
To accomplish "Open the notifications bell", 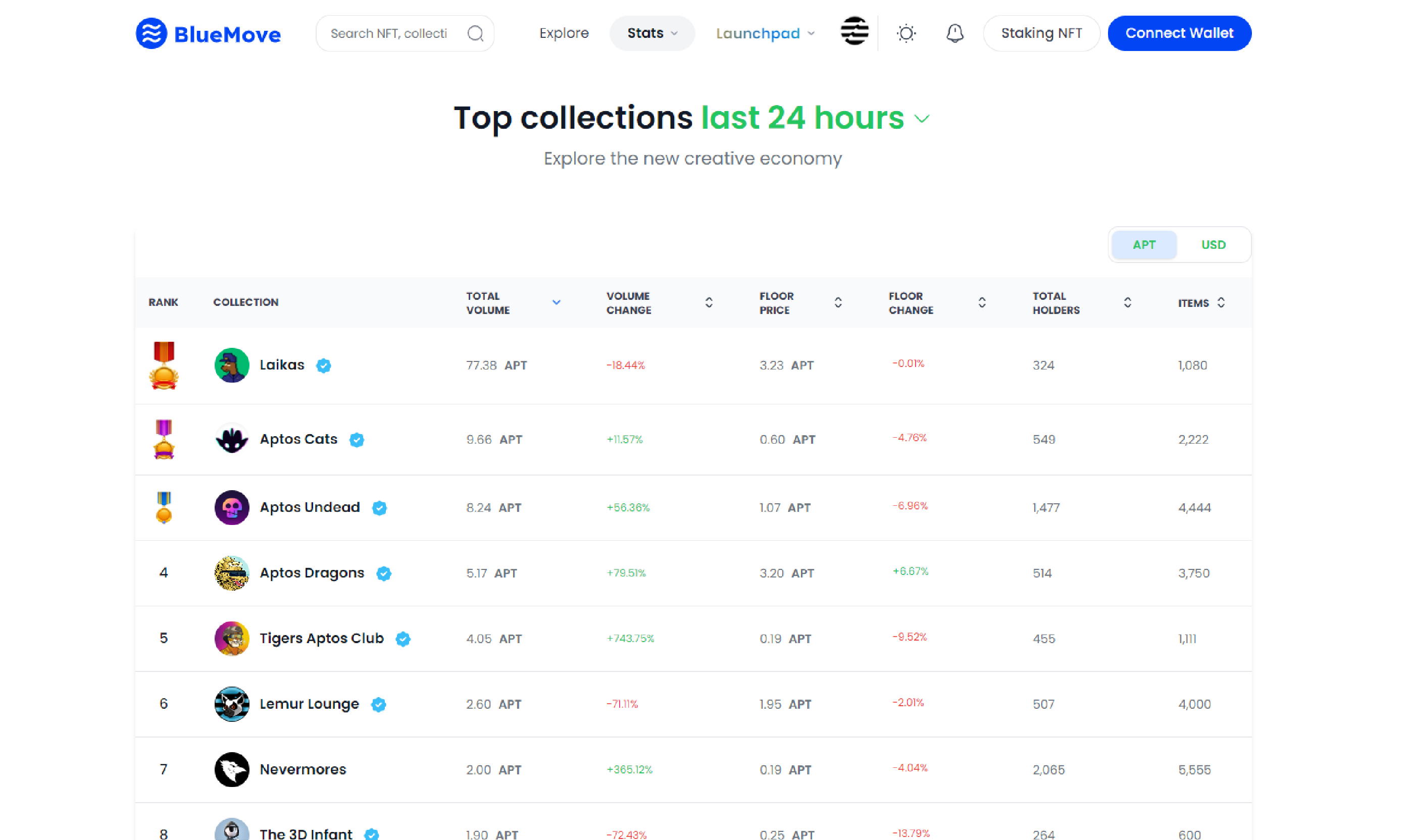I will coord(955,33).
